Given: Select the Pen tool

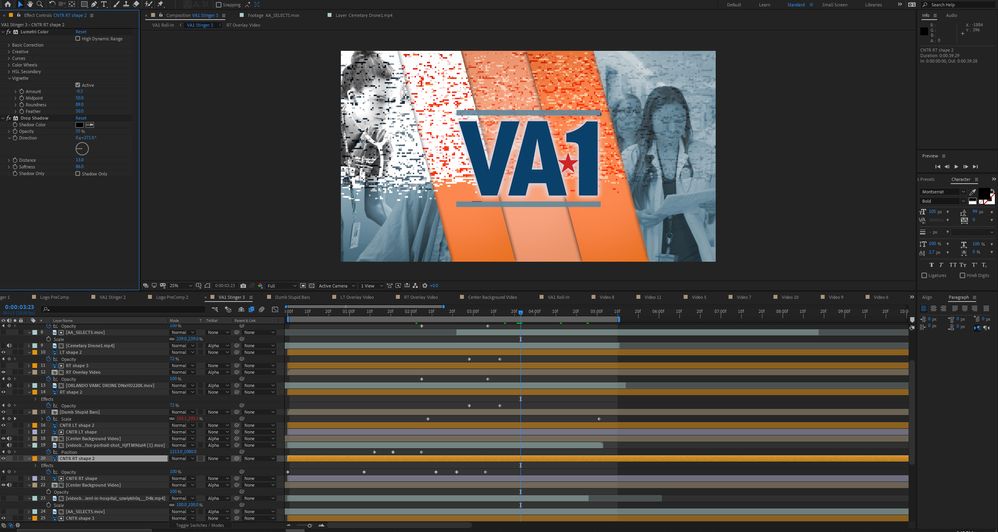Looking at the screenshot, I should pos(94,4).
